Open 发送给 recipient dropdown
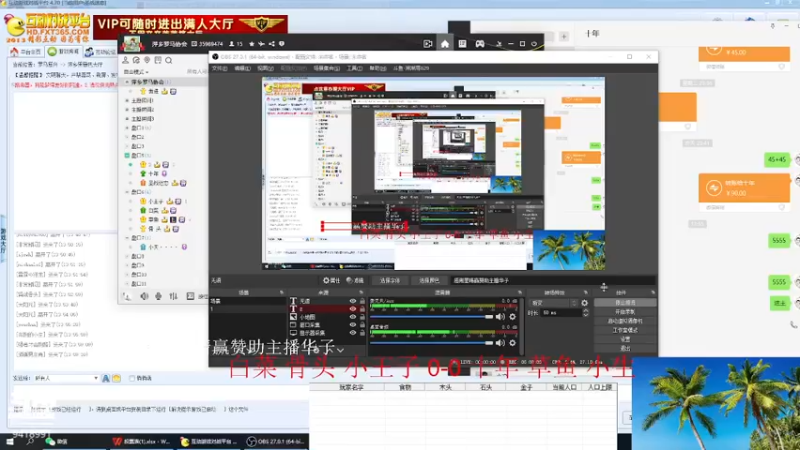 [x=66, y=378]
